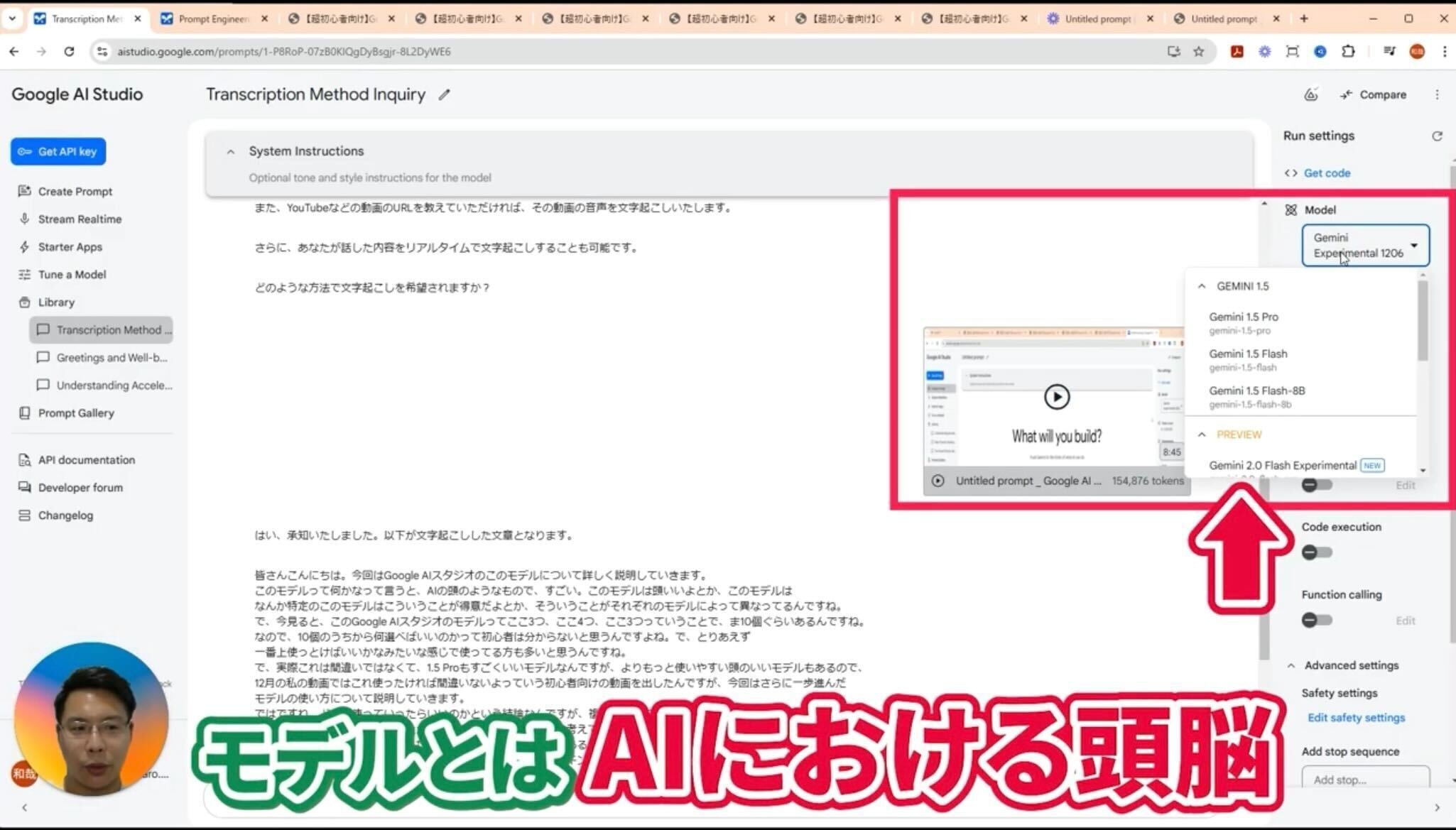Open the Gemini Experimental 1206 model dropdown

pos(1364,246)
